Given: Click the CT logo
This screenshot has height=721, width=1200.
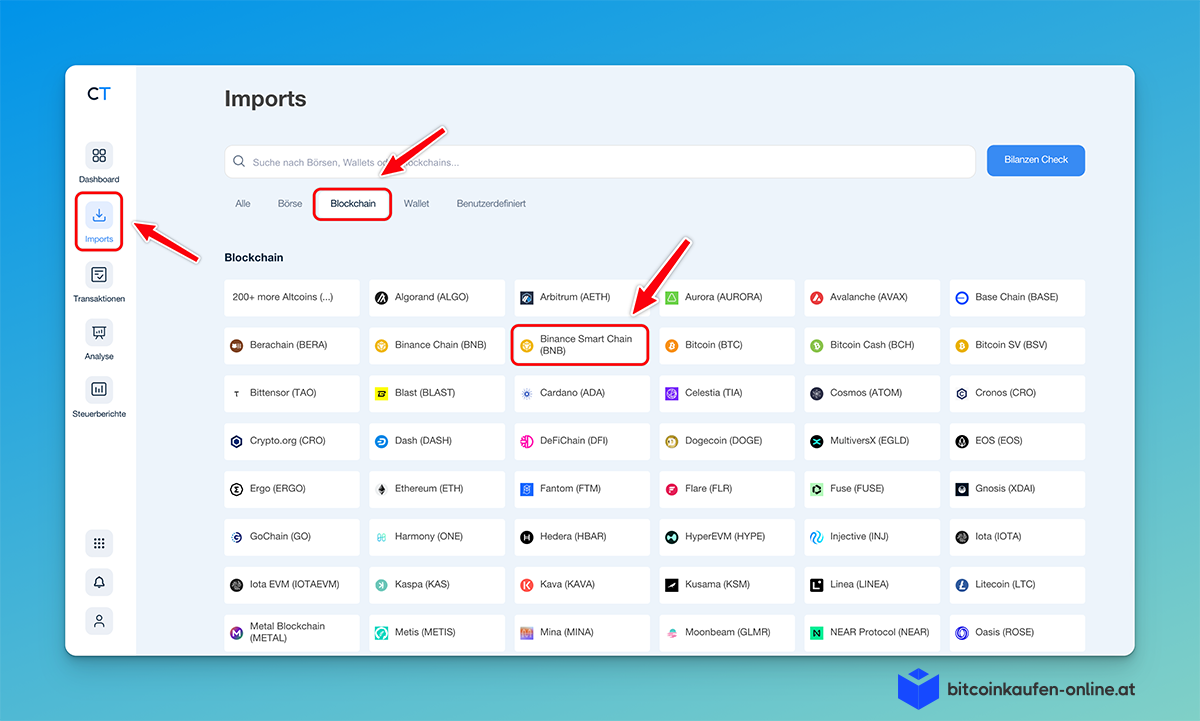Looking at the screenshot, I should (x=99, y=94).
